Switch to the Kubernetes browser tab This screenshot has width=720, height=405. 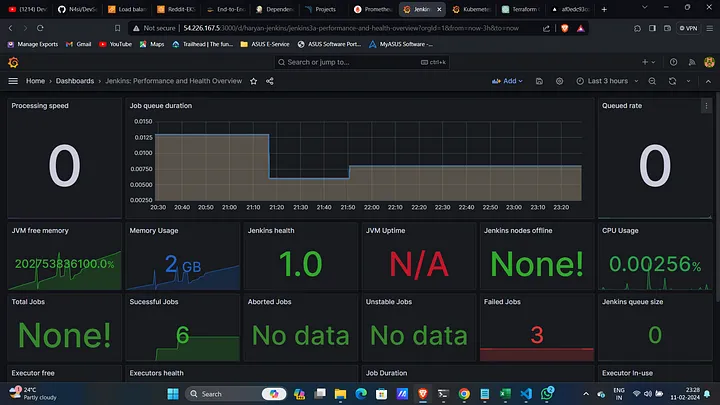(471, 9)
